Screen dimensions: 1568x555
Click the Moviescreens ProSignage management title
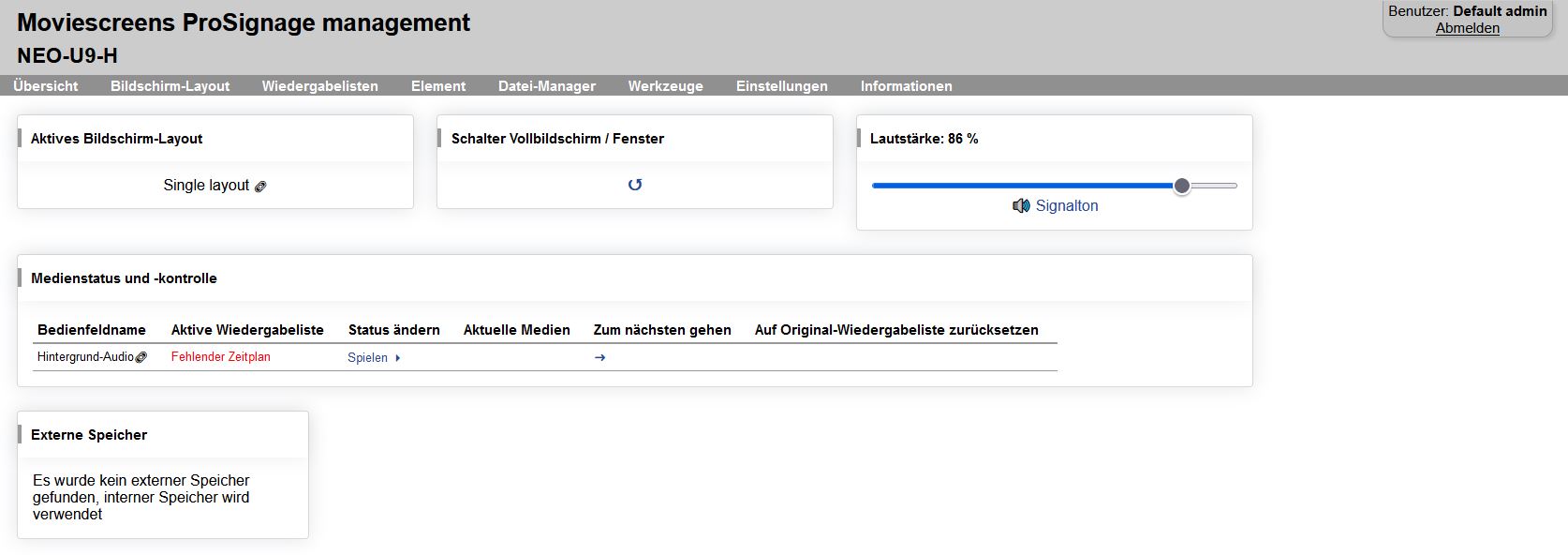coord(244,22)
